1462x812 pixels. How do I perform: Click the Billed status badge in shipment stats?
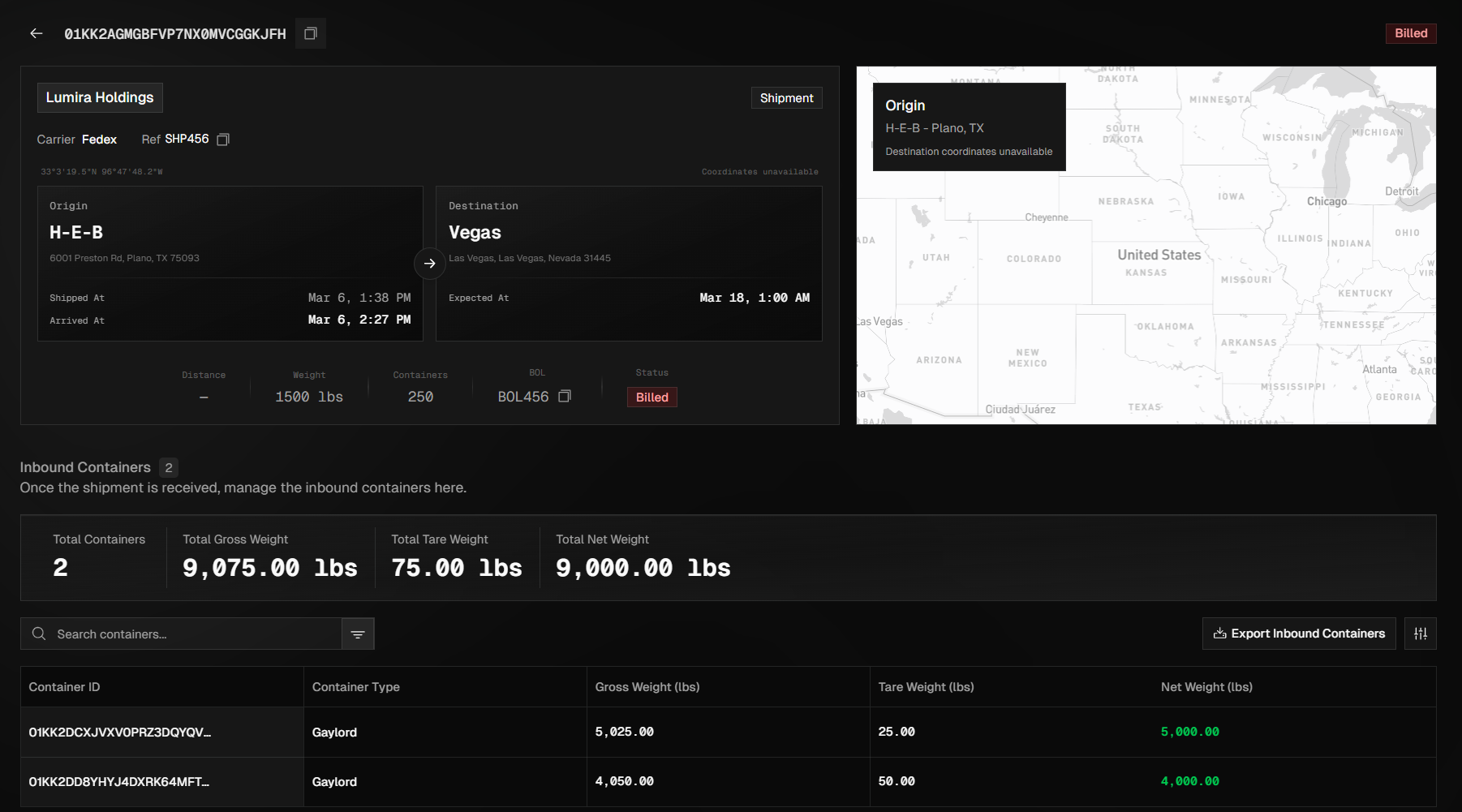pyautogui.click(x=651, y=397)
